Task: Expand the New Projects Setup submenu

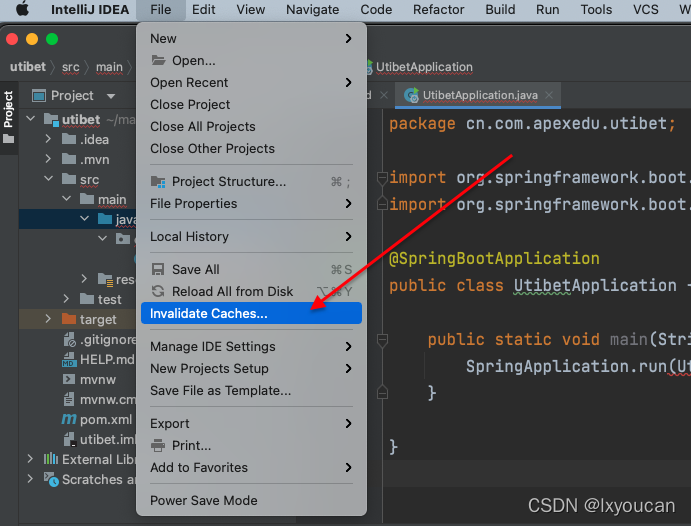Action: point(251,369)
